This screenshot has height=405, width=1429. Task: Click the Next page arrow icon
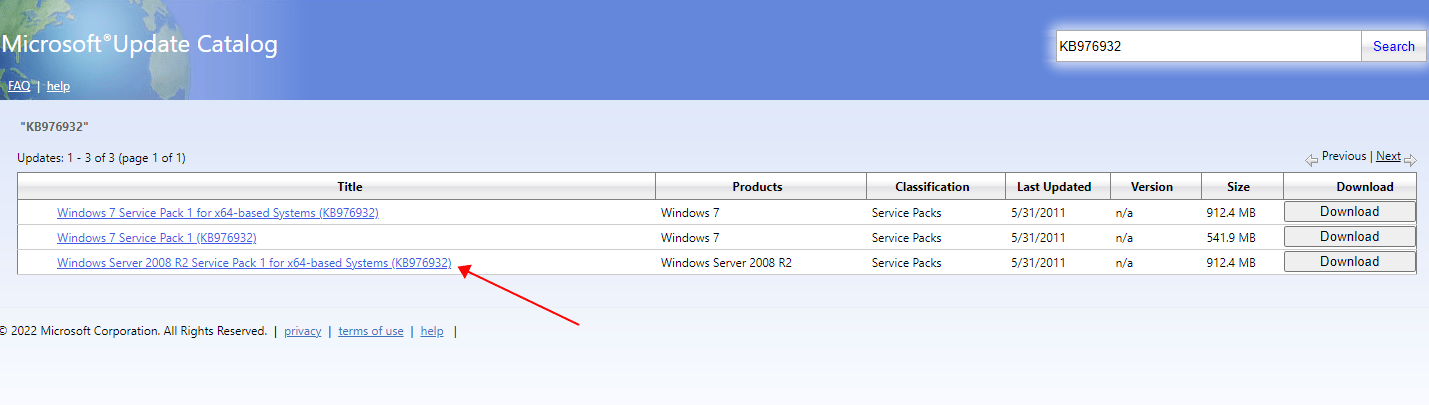click(1410, 160)
